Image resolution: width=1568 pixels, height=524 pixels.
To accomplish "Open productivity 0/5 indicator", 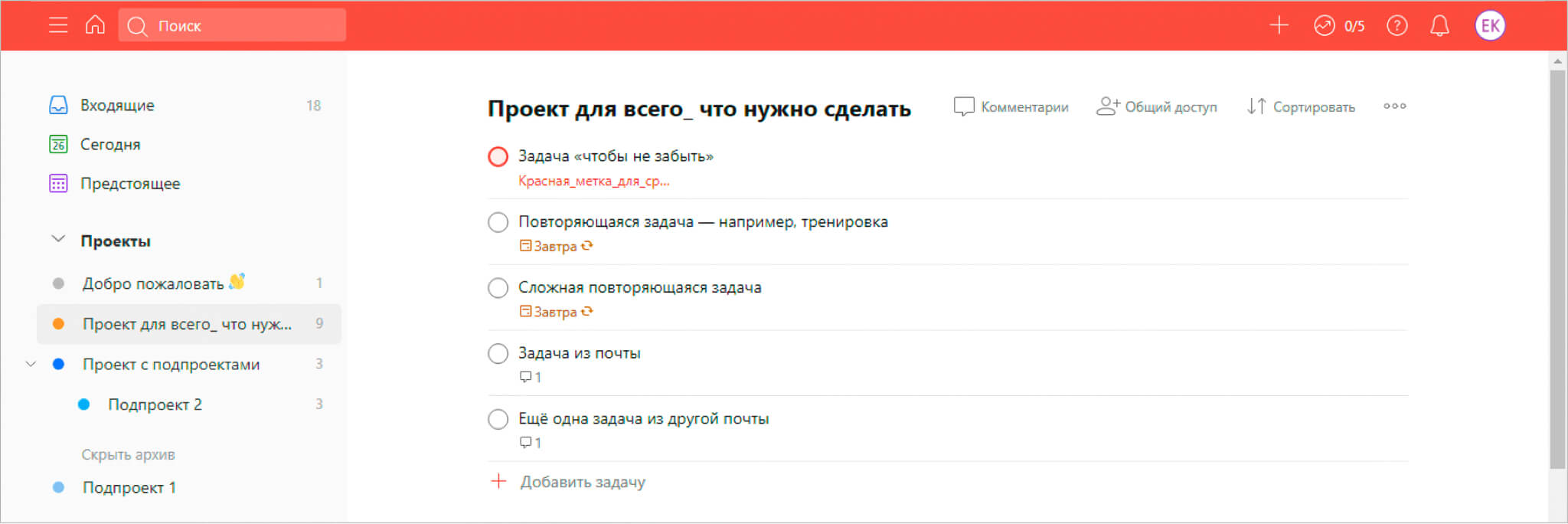I will click(x=1339, y=26).
